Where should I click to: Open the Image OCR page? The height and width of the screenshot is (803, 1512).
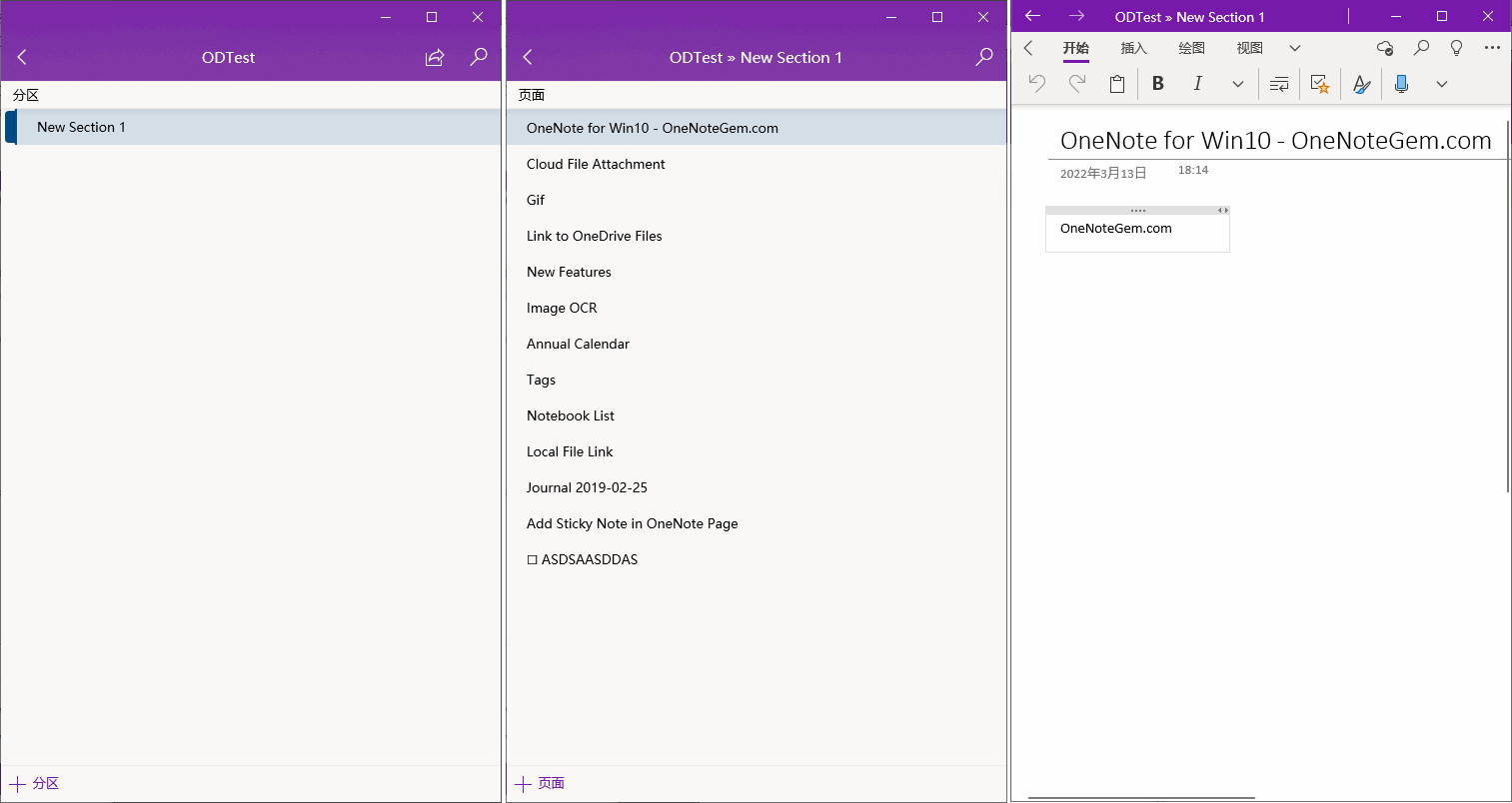(756, 308)
